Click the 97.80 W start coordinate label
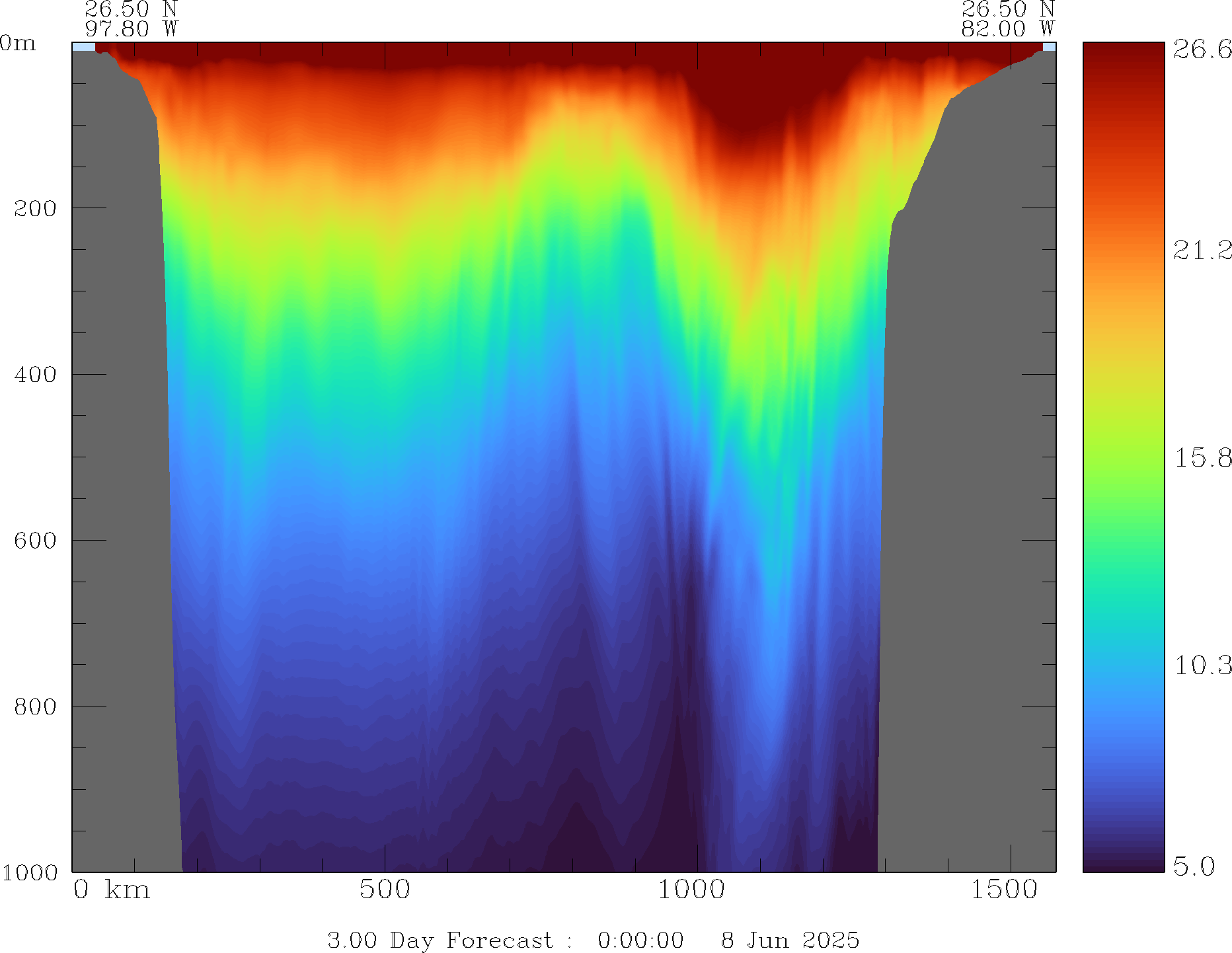Viewport: 1232px width, 953px height. 131,29
